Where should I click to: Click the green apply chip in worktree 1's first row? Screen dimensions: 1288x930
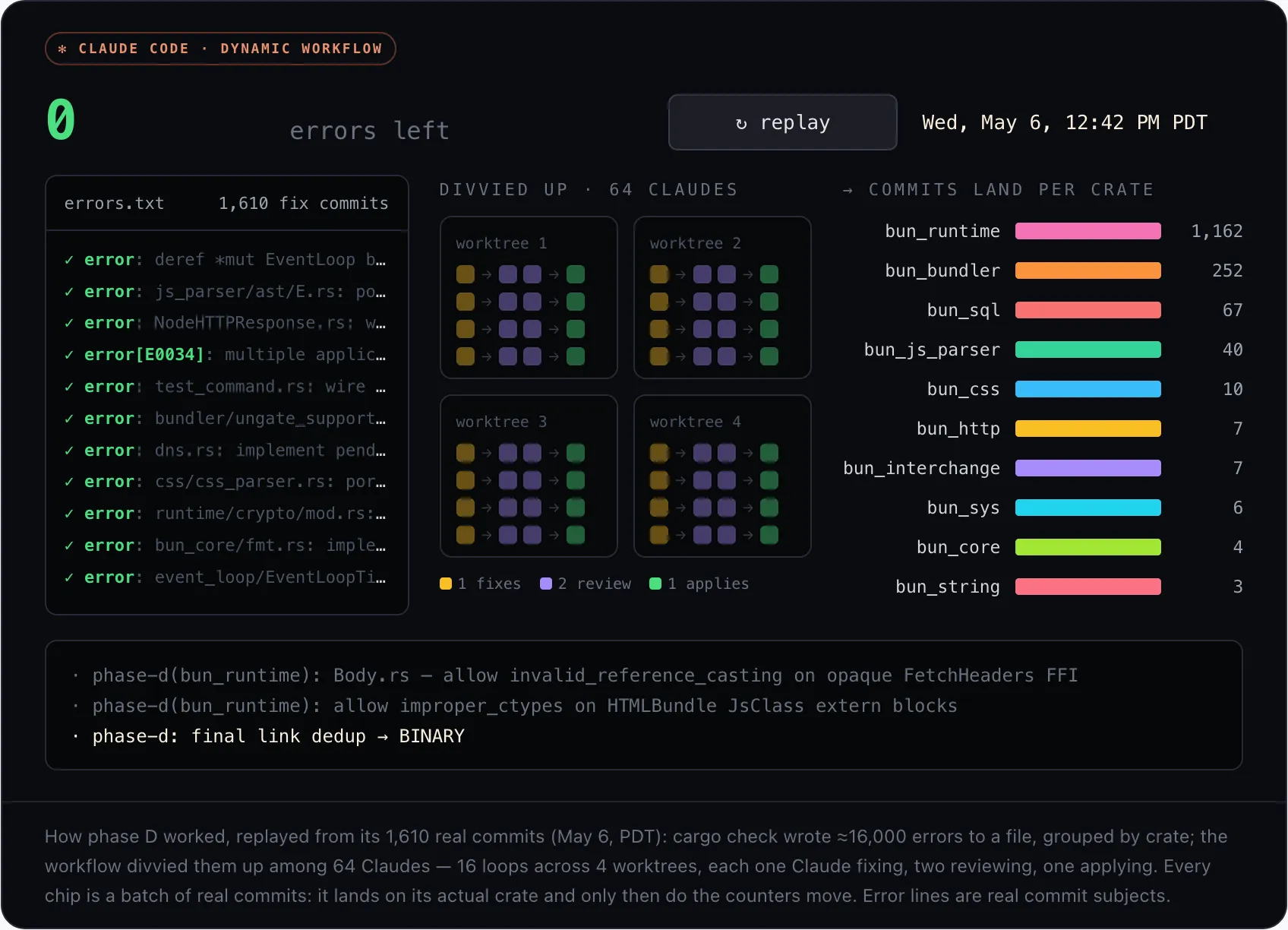coord(576,274)
